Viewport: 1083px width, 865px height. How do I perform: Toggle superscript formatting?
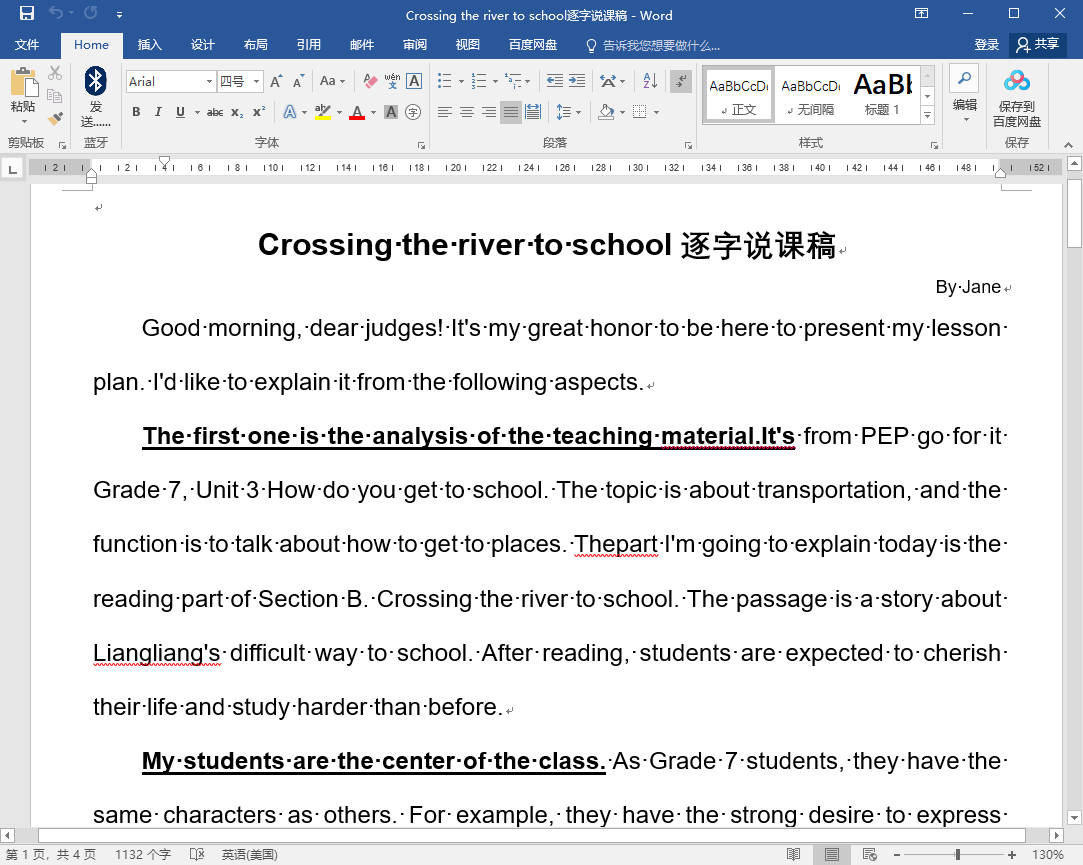coord(259,112)
